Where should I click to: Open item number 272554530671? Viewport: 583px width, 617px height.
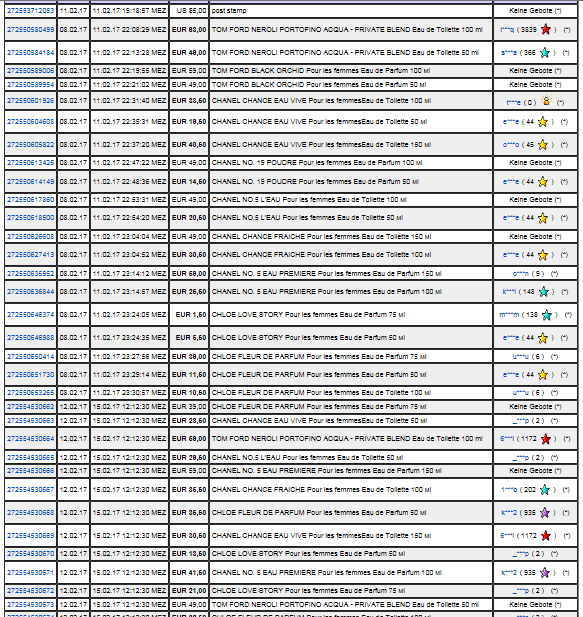[x=31, y=573]
